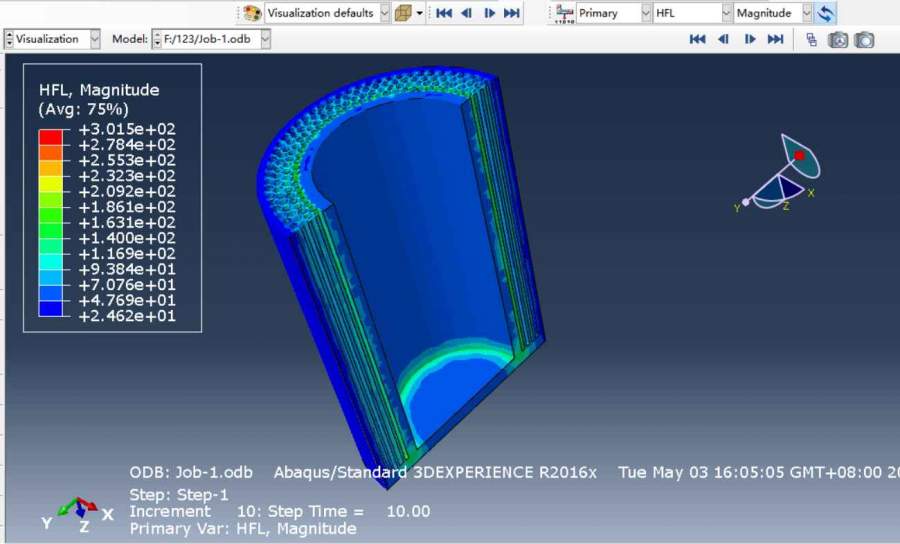This screenshot has height=544, width=900.
Task: Click the blue sync arrows icon after Magnitude
Action: [826, 13]
